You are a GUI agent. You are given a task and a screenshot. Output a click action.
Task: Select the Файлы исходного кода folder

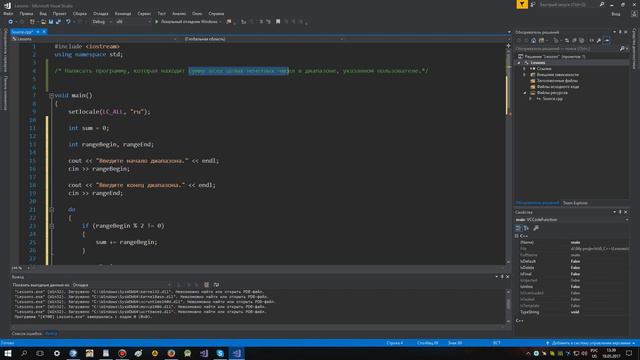554,87
